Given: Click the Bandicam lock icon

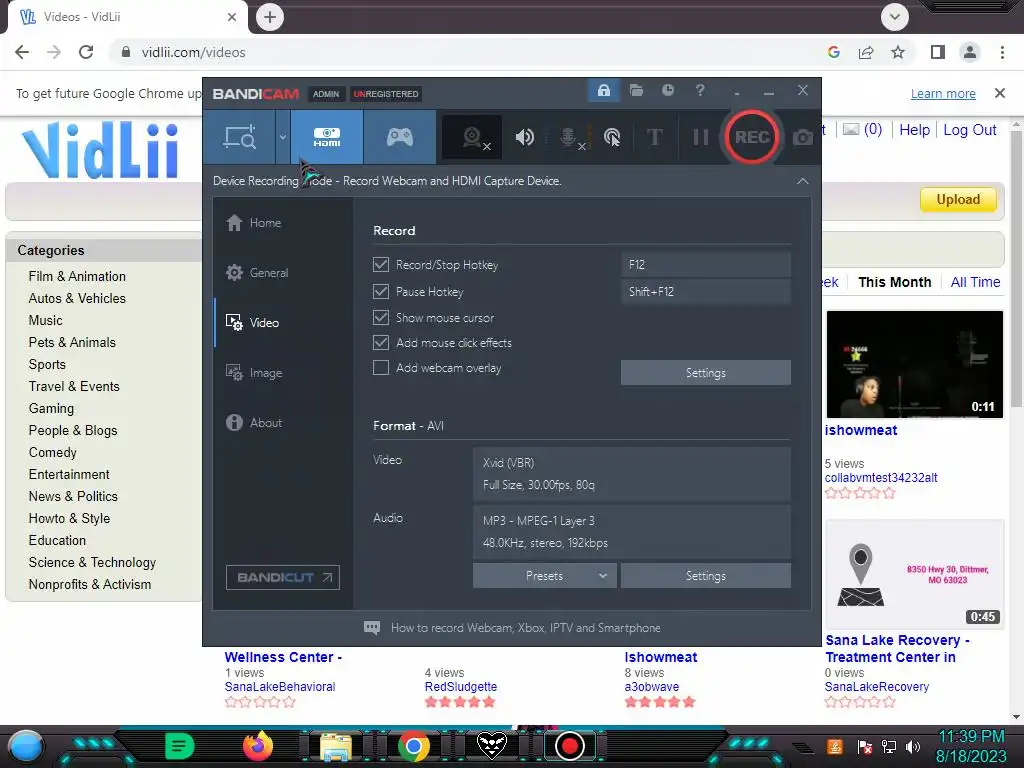Looking at the screenshot, I should [x=603, y=90].
